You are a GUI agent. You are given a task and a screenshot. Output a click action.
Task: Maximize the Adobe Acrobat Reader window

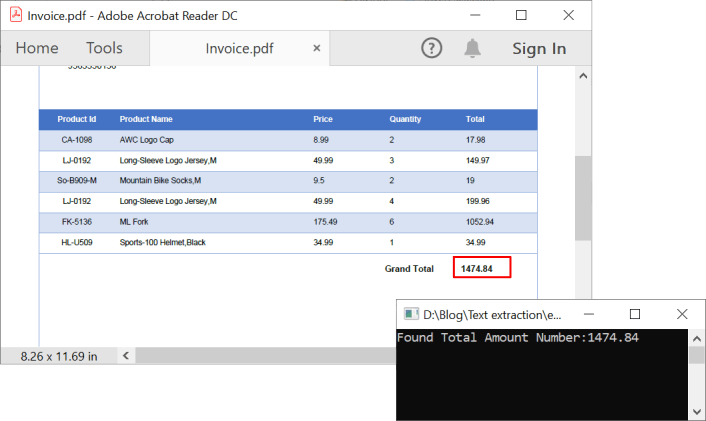[521, 15]
